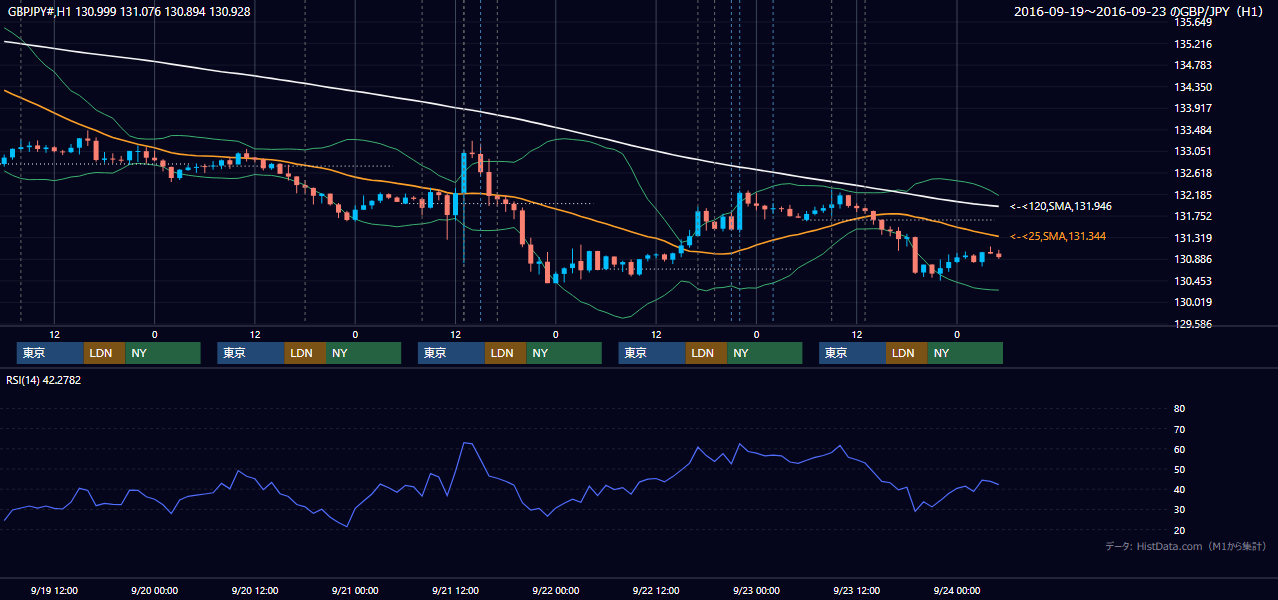Screen dimensions: 1278x600
Task: Click price axis label 132.618
Action: pyautogui.click(x=1192, y=173)
